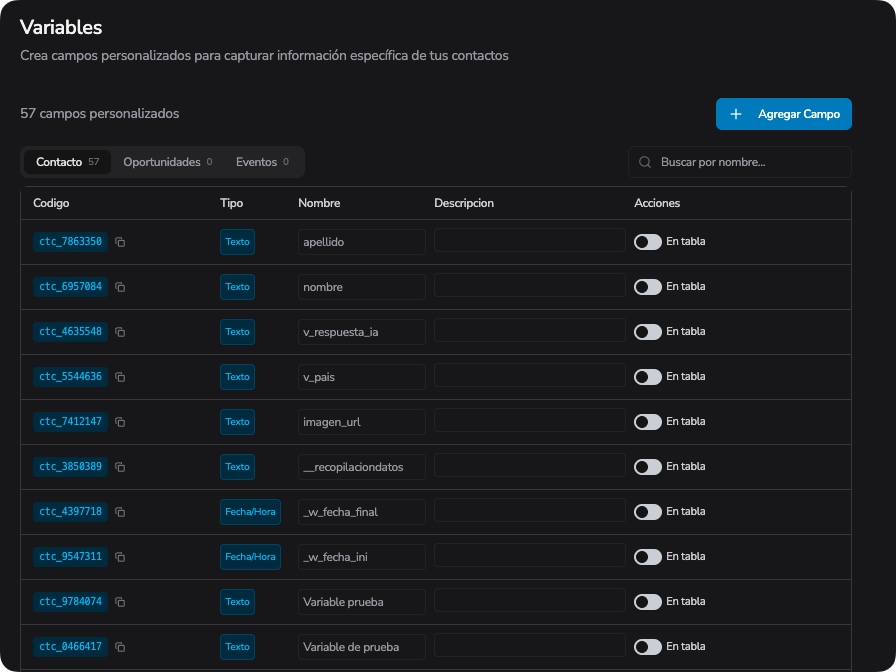The image size is (896, 672).
Task: Click code badge ctc_9547311
Action: coord(70,557)
